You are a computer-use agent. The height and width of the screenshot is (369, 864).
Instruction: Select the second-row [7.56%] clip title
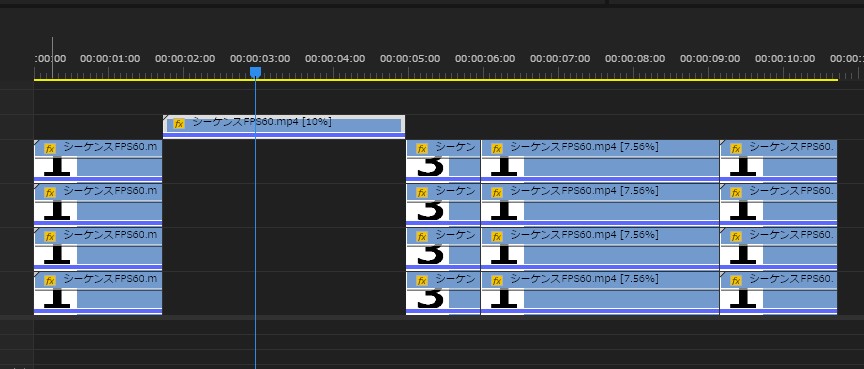(x=584, y=191)
